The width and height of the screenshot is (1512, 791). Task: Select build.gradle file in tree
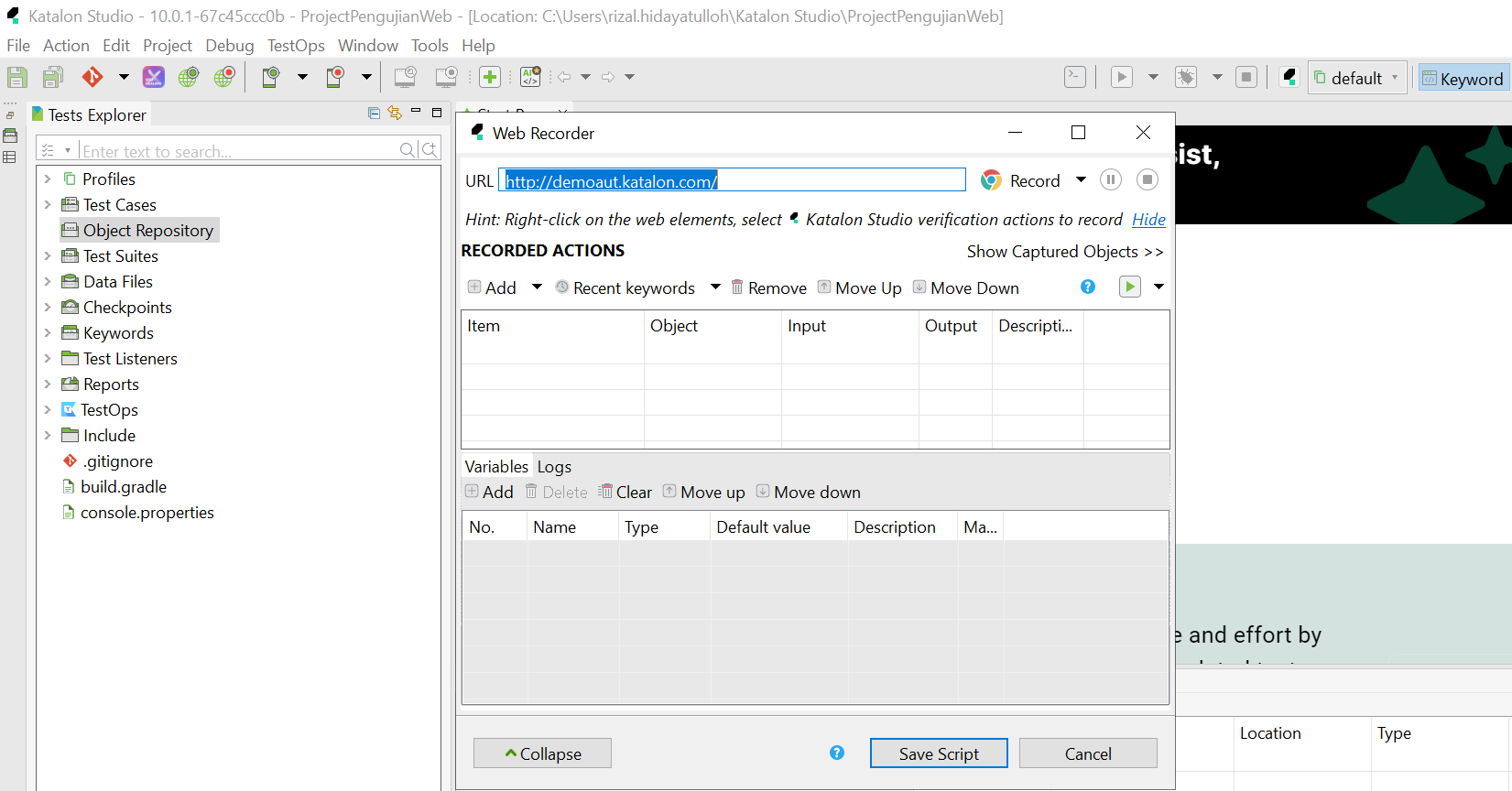(x=115, y=487)
